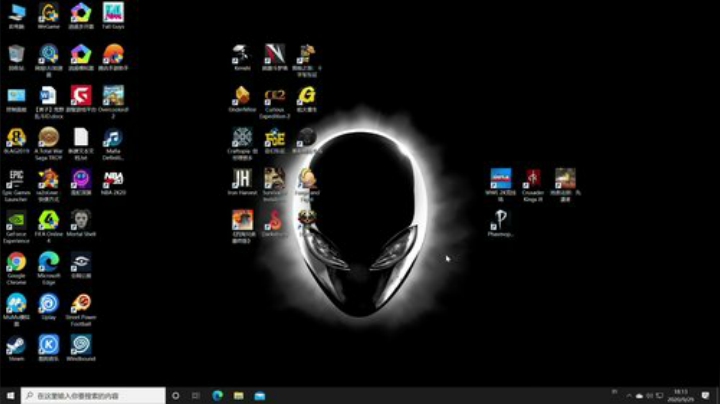Open File Explorer from taskbar
The image size is (720, 404).
click(x=239, y=396)
